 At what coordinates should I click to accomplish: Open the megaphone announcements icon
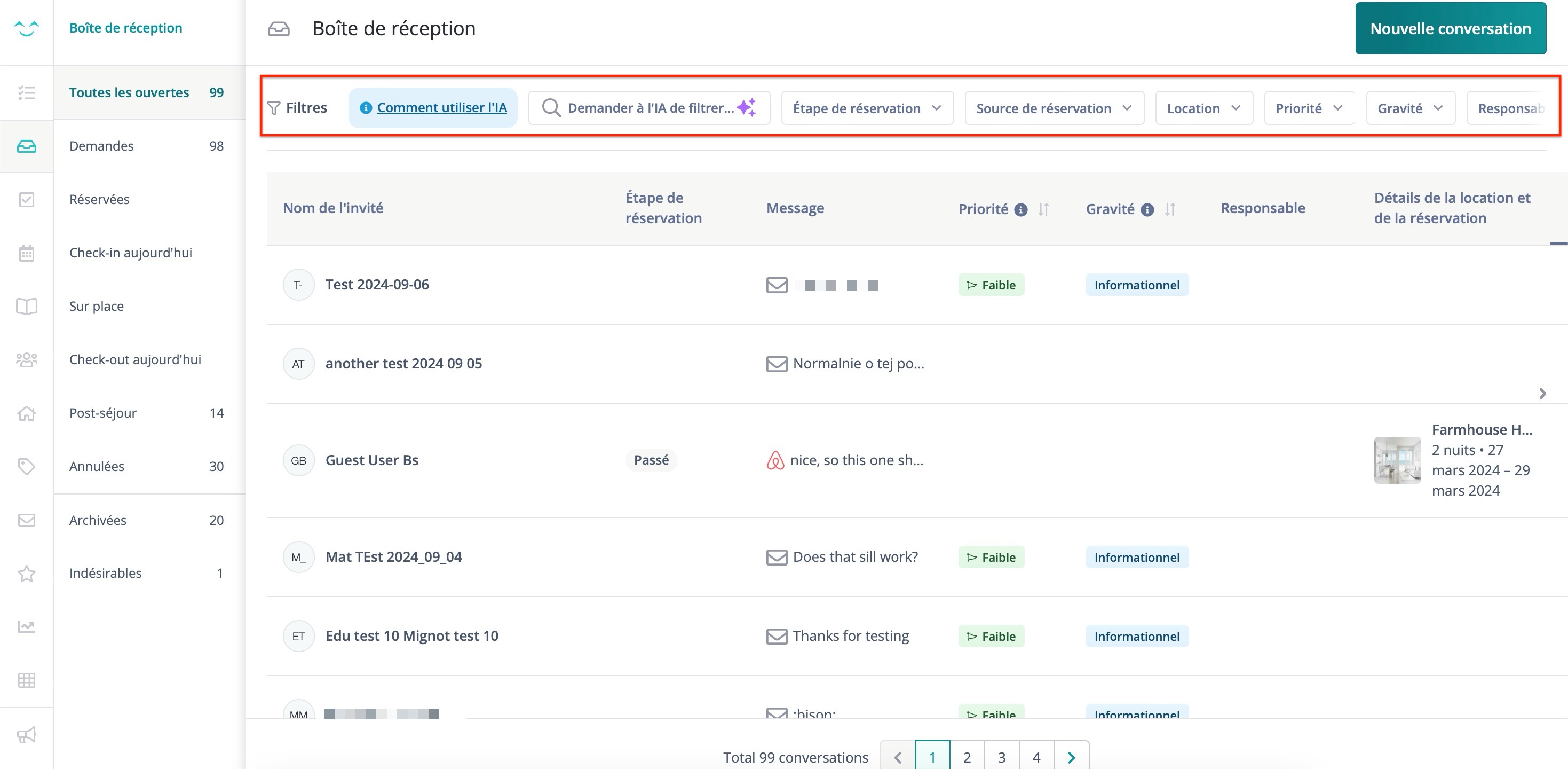click(26, 735)
